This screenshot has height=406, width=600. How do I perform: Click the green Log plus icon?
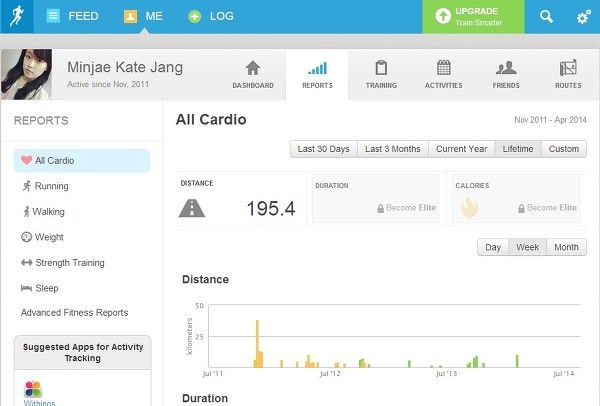coord(194,16)
